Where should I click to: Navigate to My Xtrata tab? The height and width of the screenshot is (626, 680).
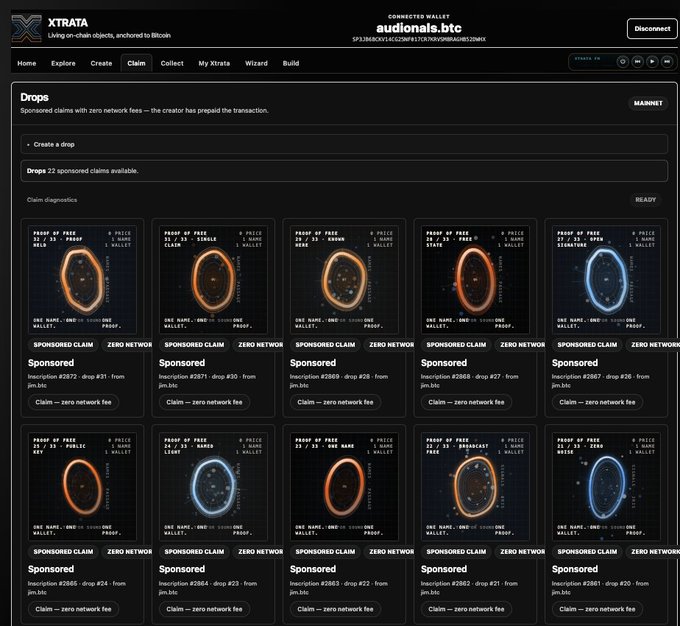(x=214, y=63)
